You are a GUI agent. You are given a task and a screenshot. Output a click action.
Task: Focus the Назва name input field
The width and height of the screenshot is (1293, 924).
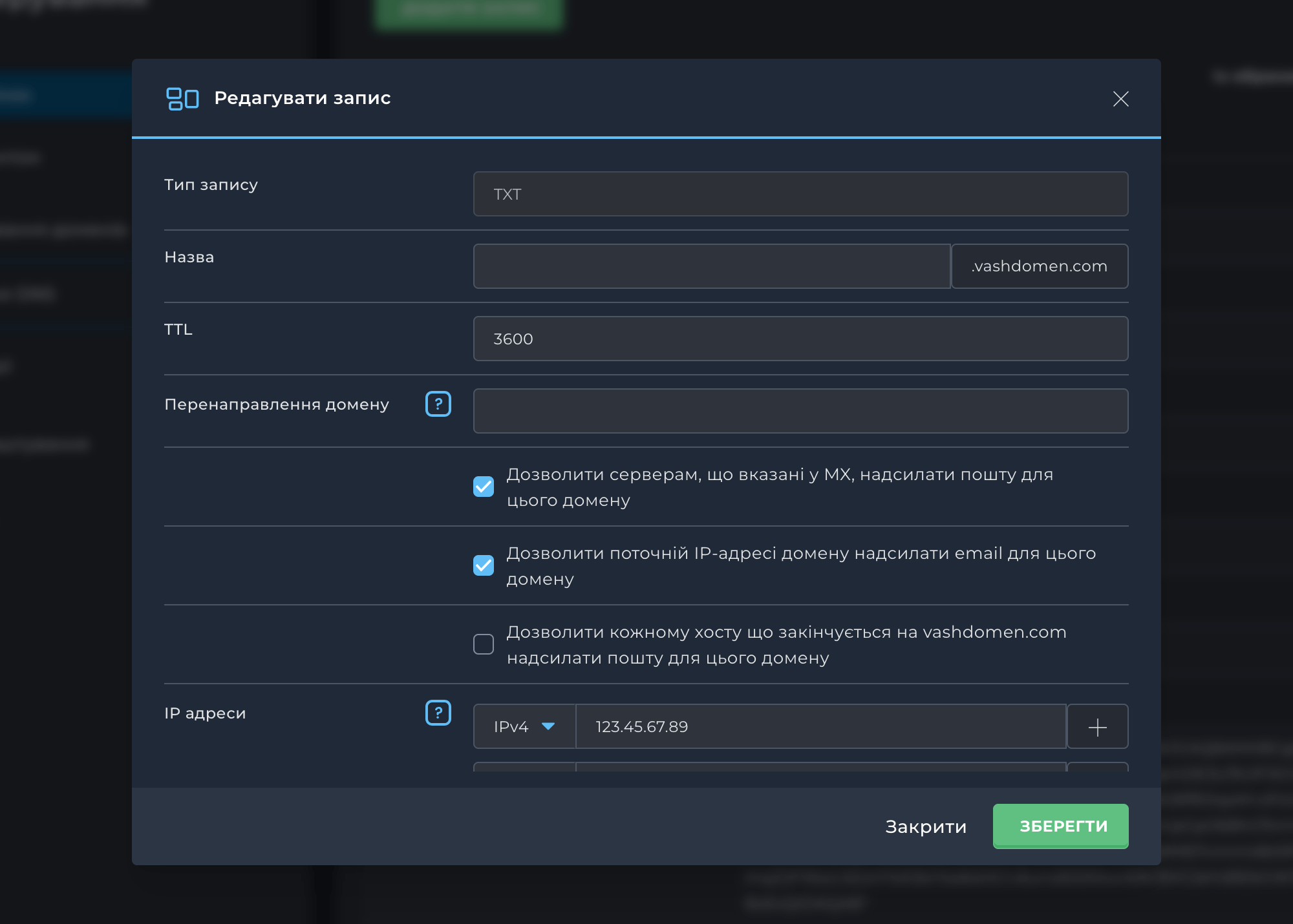(x=712, y=266)
